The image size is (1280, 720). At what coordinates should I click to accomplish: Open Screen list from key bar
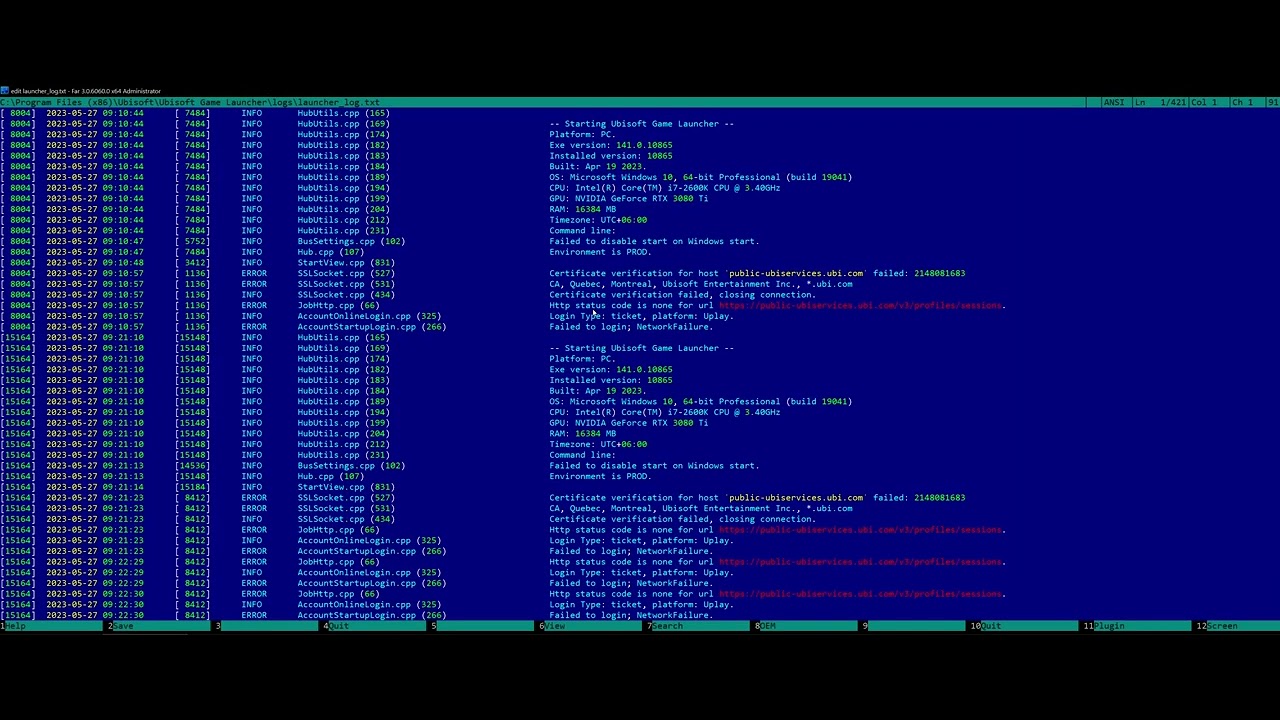1222,626
